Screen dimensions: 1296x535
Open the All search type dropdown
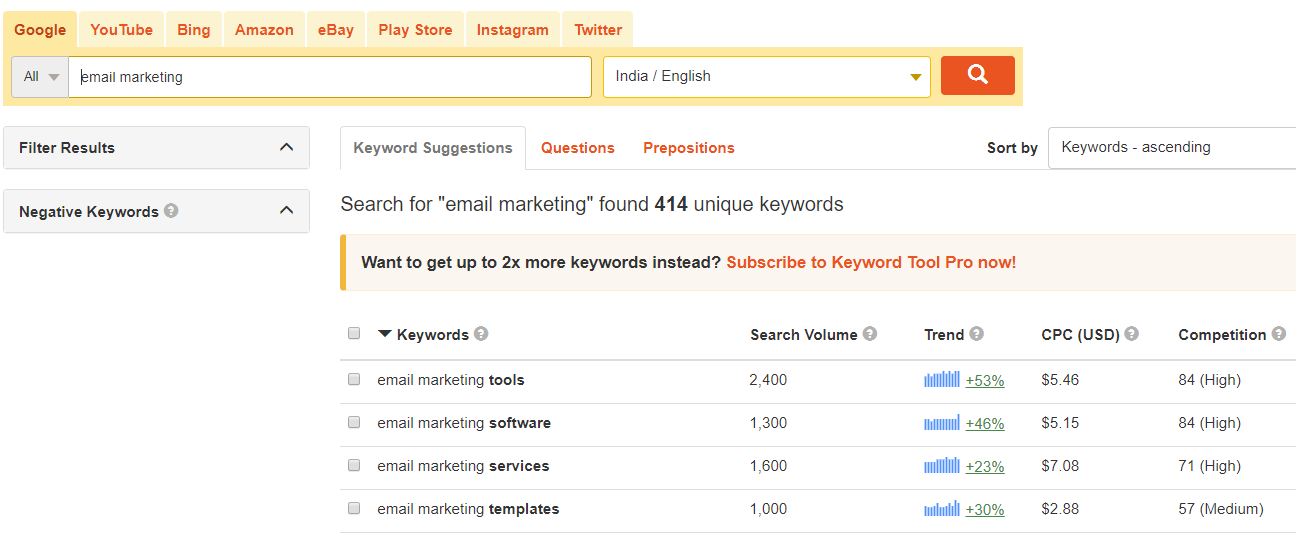tap(41, 77)
